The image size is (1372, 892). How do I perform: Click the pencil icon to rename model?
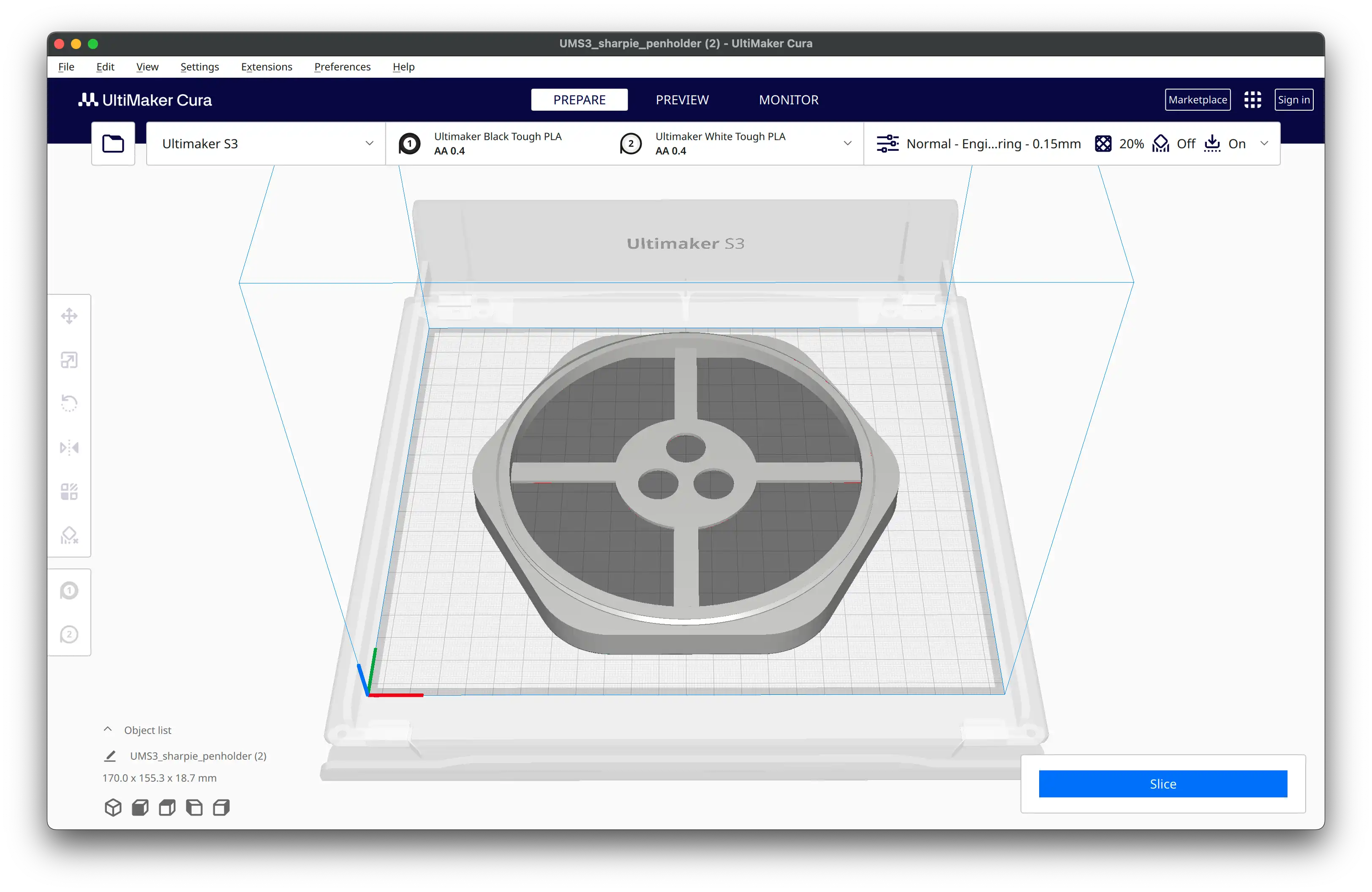coord(110,756)
